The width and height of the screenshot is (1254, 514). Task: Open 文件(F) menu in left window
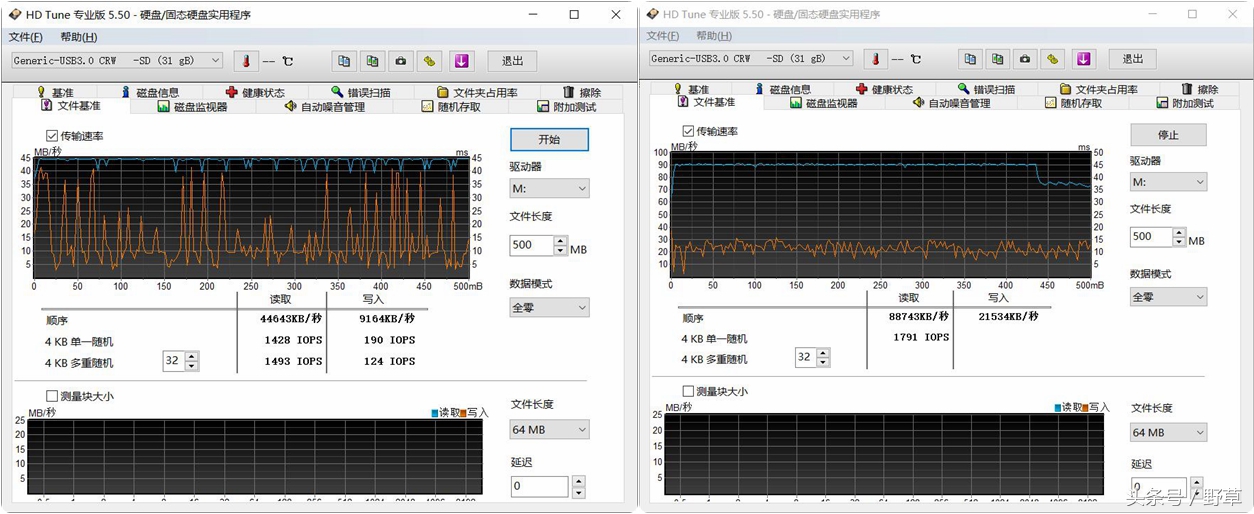pos(26,37)
